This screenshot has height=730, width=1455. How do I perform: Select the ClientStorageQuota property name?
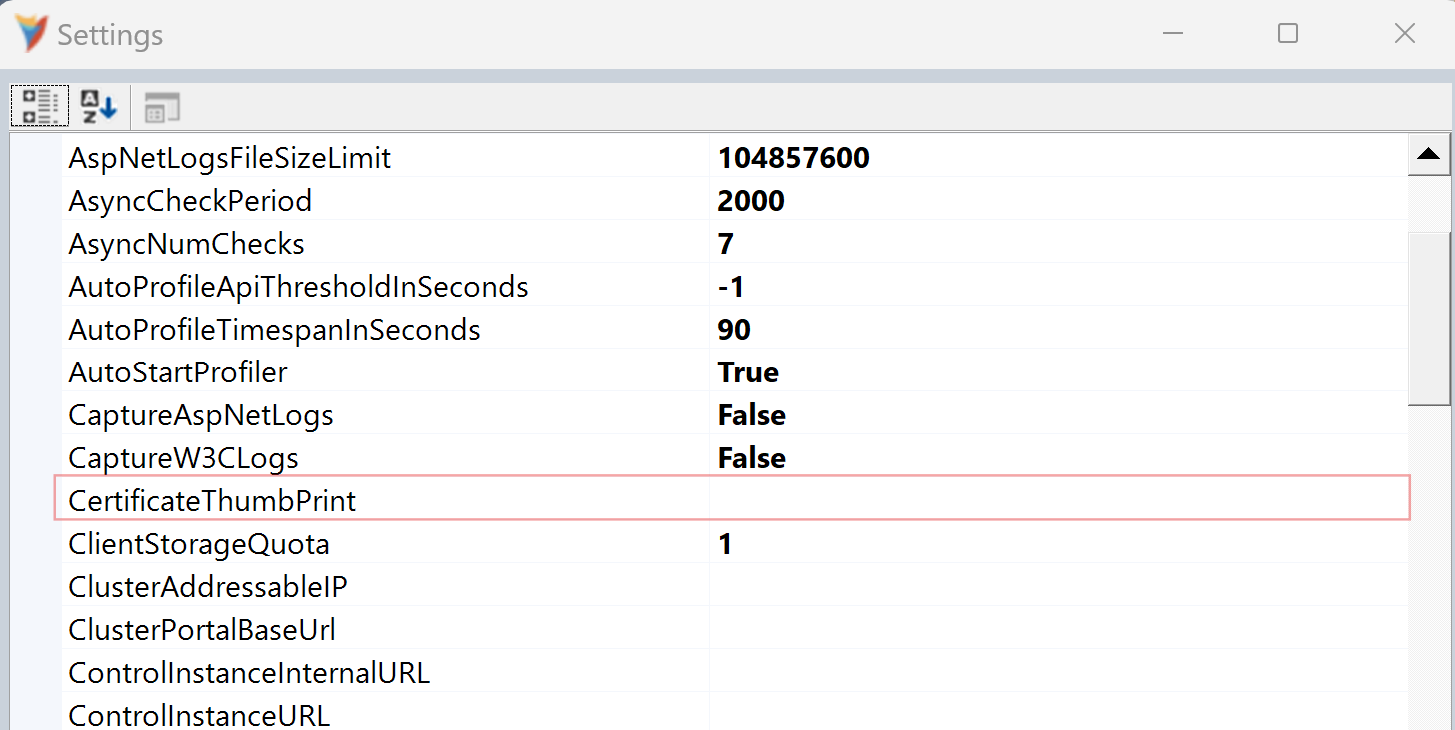(x=199, y=545)
